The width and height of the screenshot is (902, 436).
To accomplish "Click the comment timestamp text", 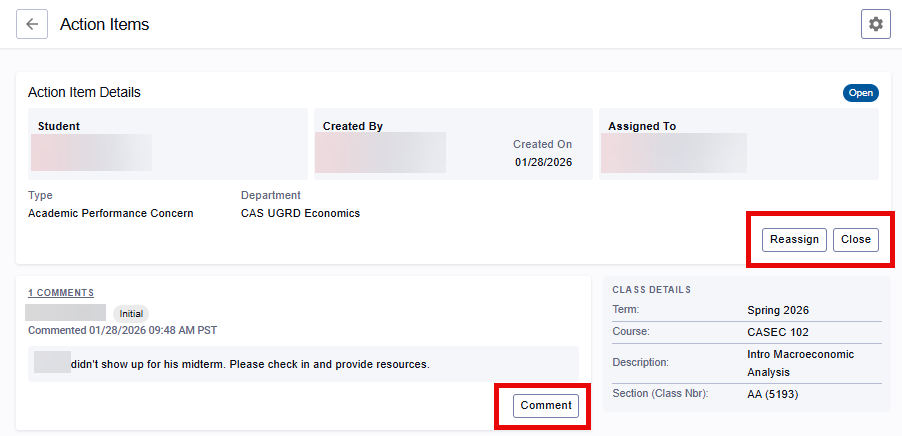I will tap(122, 330).
